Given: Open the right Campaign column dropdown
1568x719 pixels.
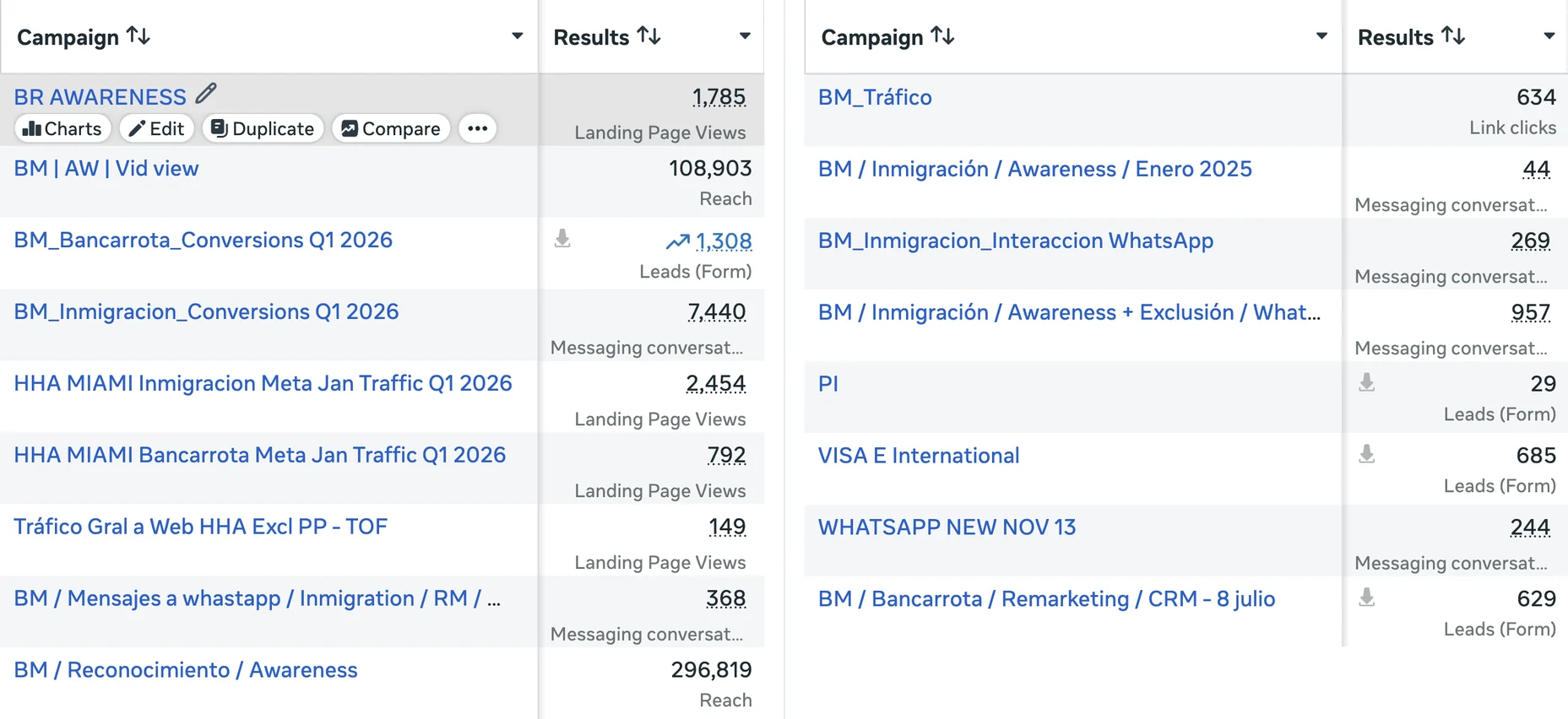Looking at the screenshot, I should pyautogui.click(x=1321, y=36).
